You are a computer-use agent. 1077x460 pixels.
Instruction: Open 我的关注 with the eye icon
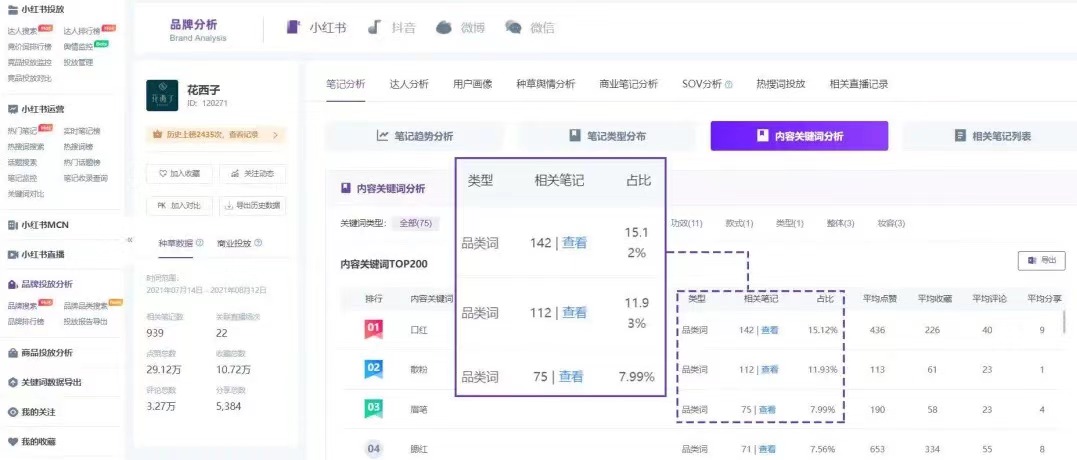32,412
